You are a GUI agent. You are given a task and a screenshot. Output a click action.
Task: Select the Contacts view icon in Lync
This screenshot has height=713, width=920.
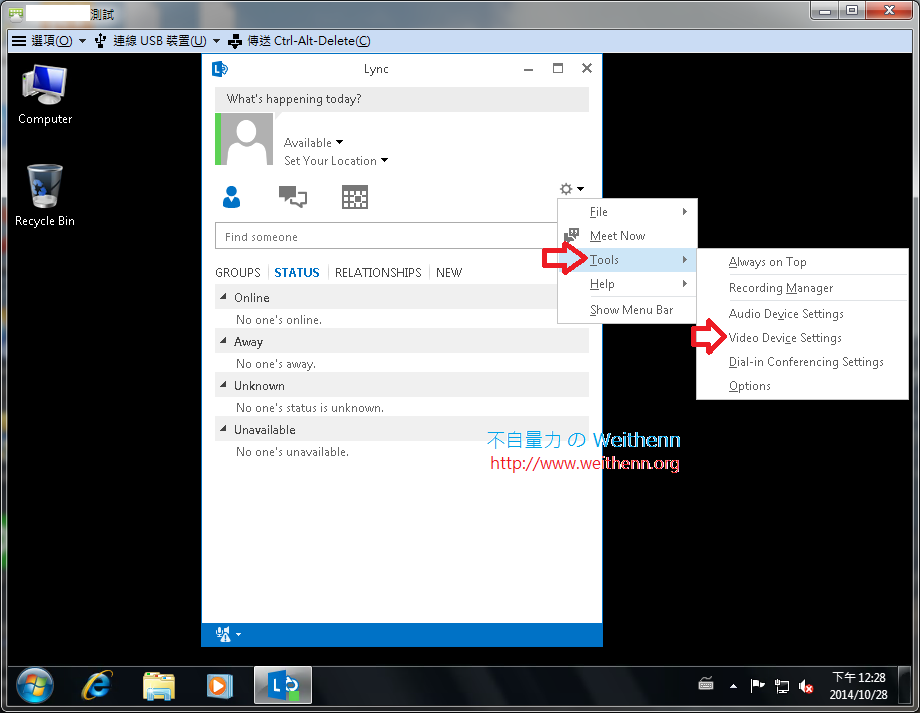[x=231, y=197]
